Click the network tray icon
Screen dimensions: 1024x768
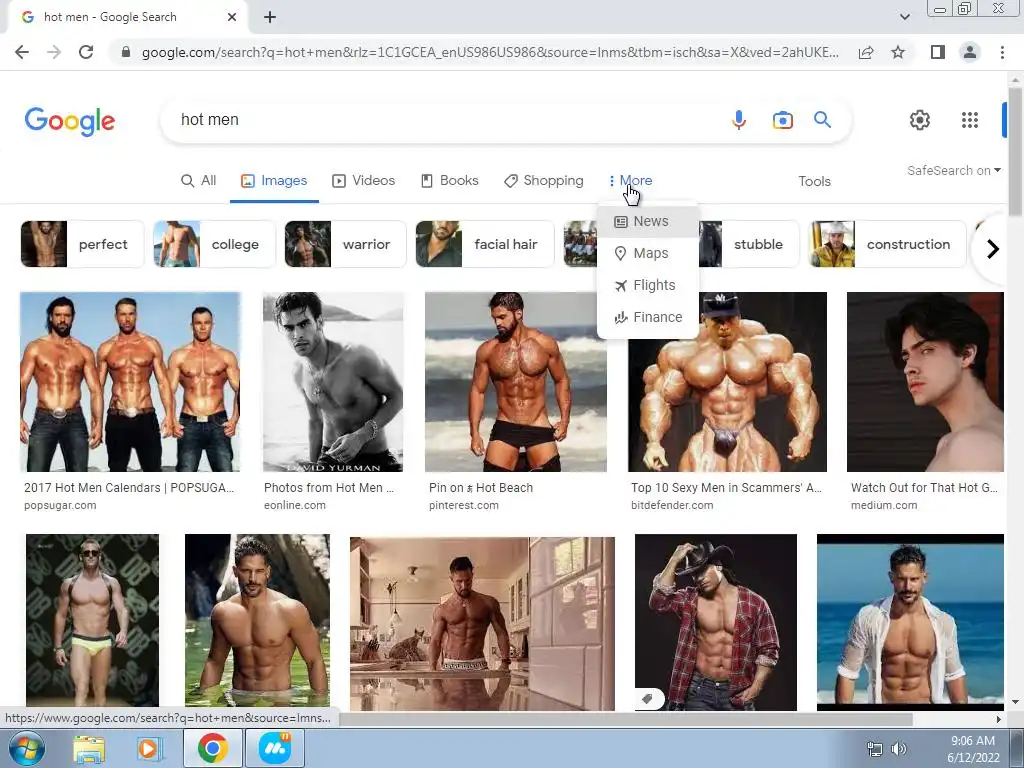(x=874, y=749)
